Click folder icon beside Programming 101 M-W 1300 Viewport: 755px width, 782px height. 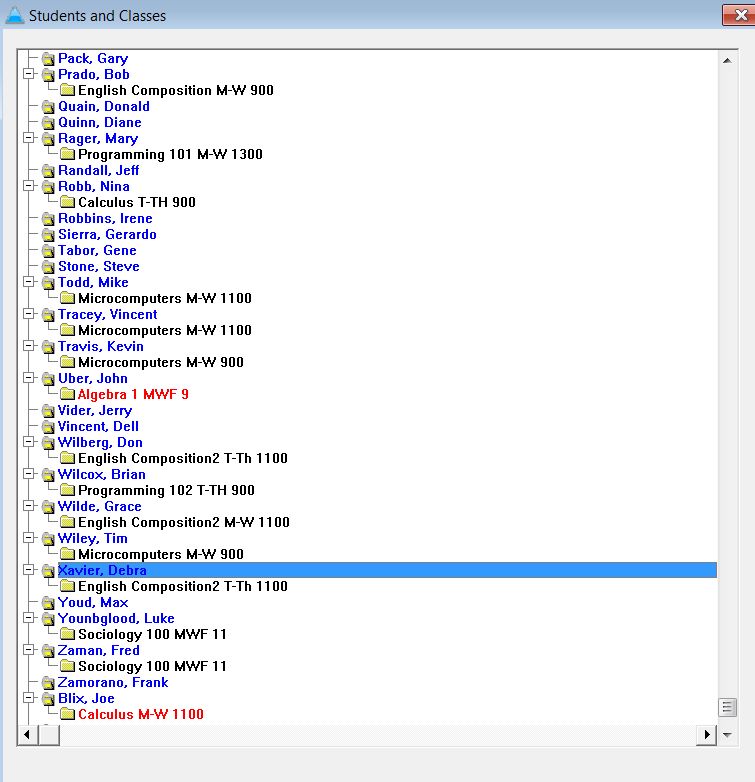click(x=67, y=155)
